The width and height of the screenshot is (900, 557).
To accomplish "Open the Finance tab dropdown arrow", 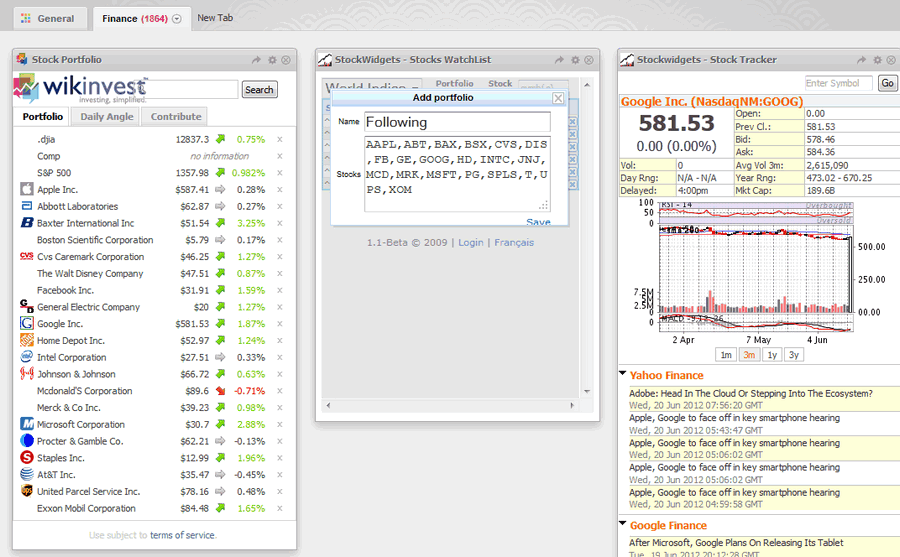I will [177, 19].
